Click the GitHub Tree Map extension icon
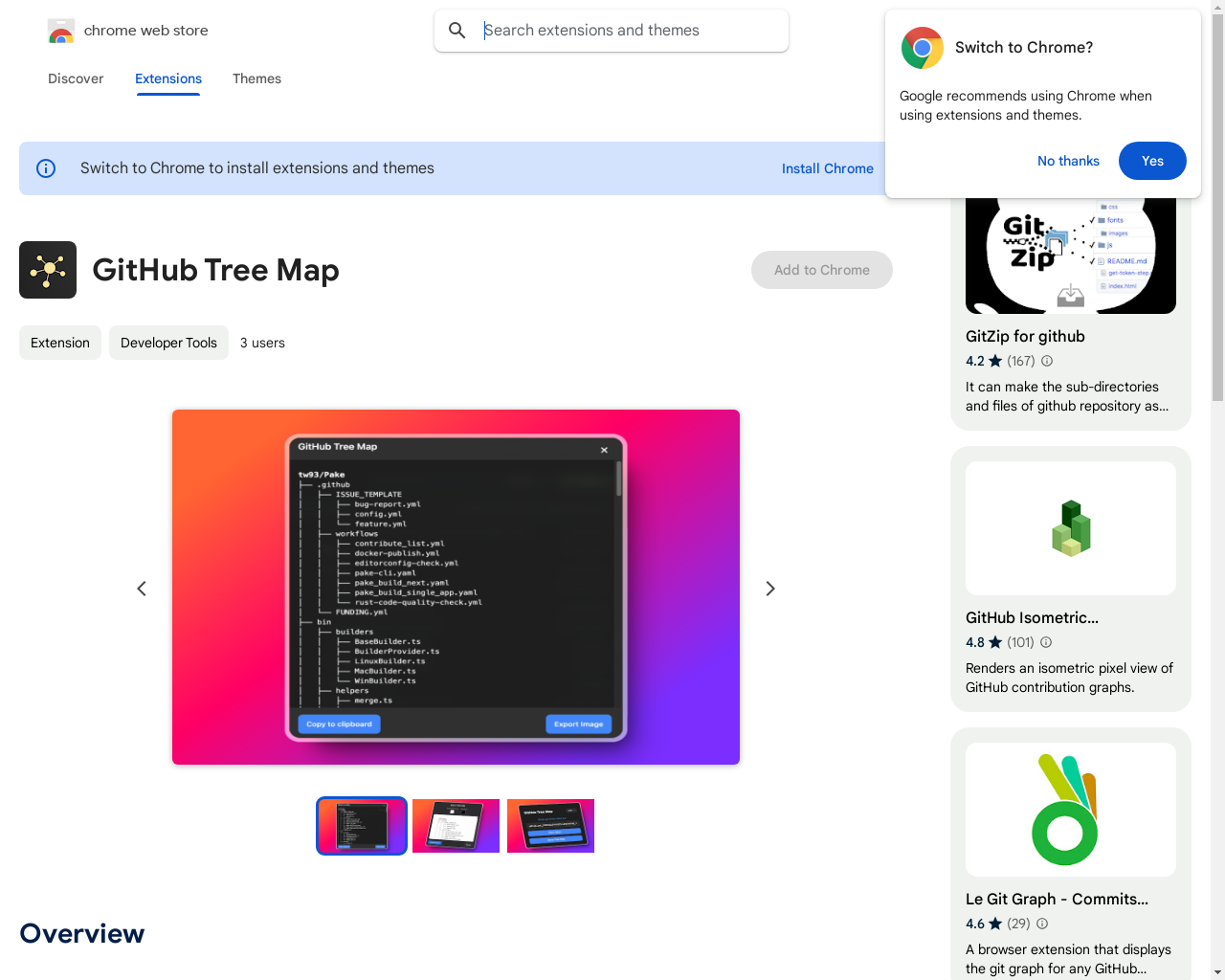Image resolution: width=1225 pixels, height=980 pixels. [48, 270]
